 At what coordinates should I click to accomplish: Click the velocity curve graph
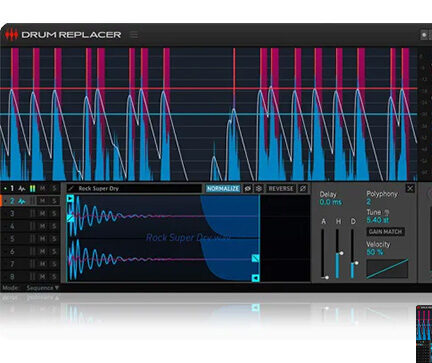tap(387, 269)
